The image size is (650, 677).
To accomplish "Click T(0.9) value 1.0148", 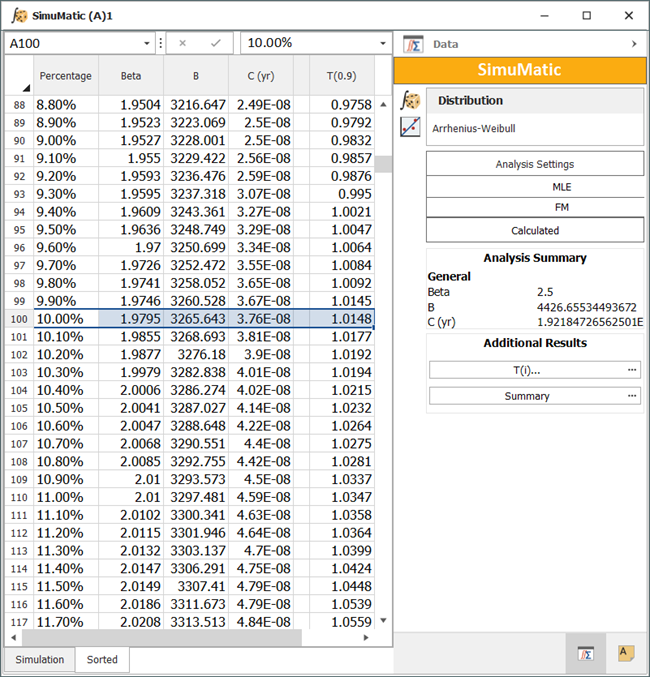I will coord(342,319).
